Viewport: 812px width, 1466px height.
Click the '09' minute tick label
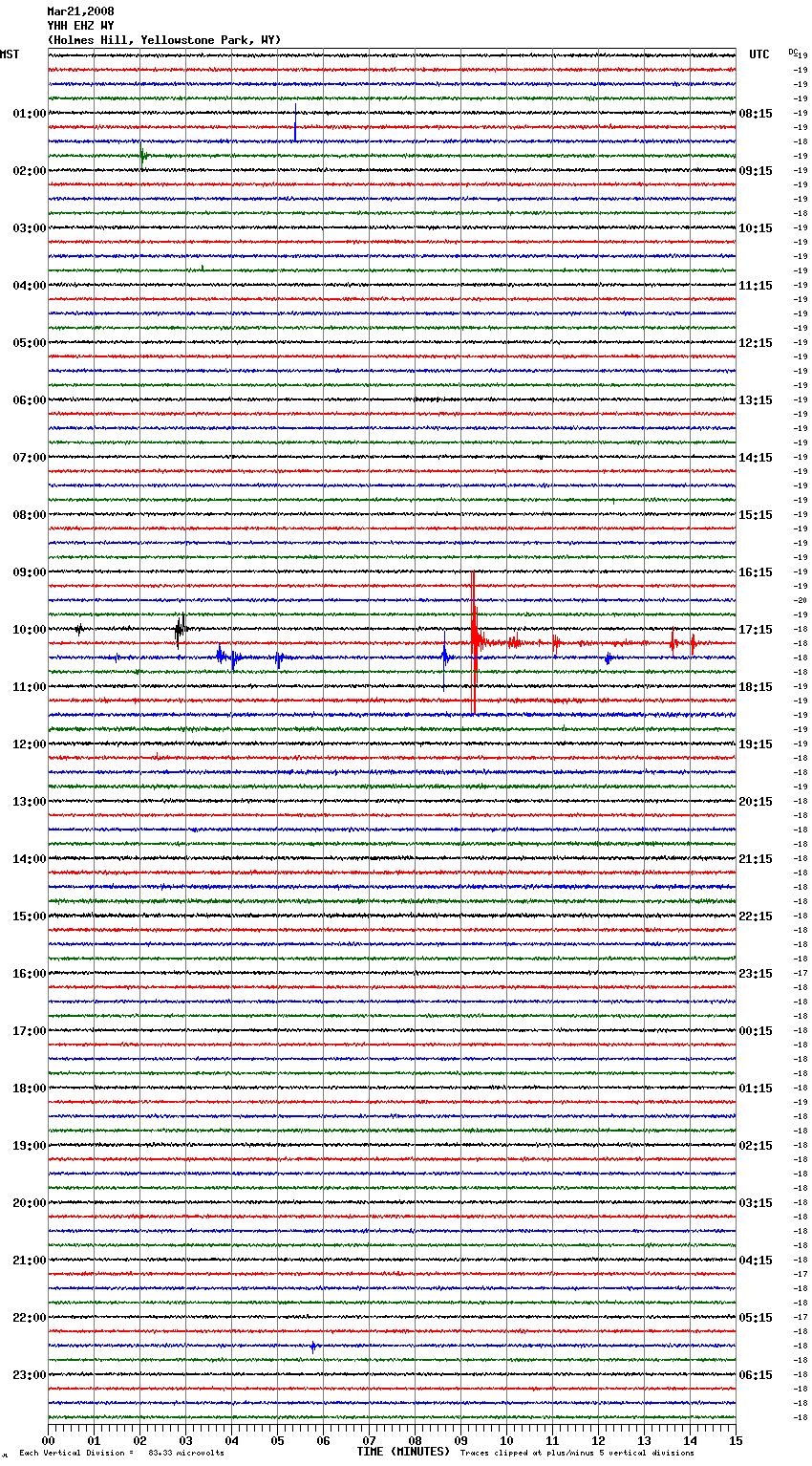coord(460,1441)
